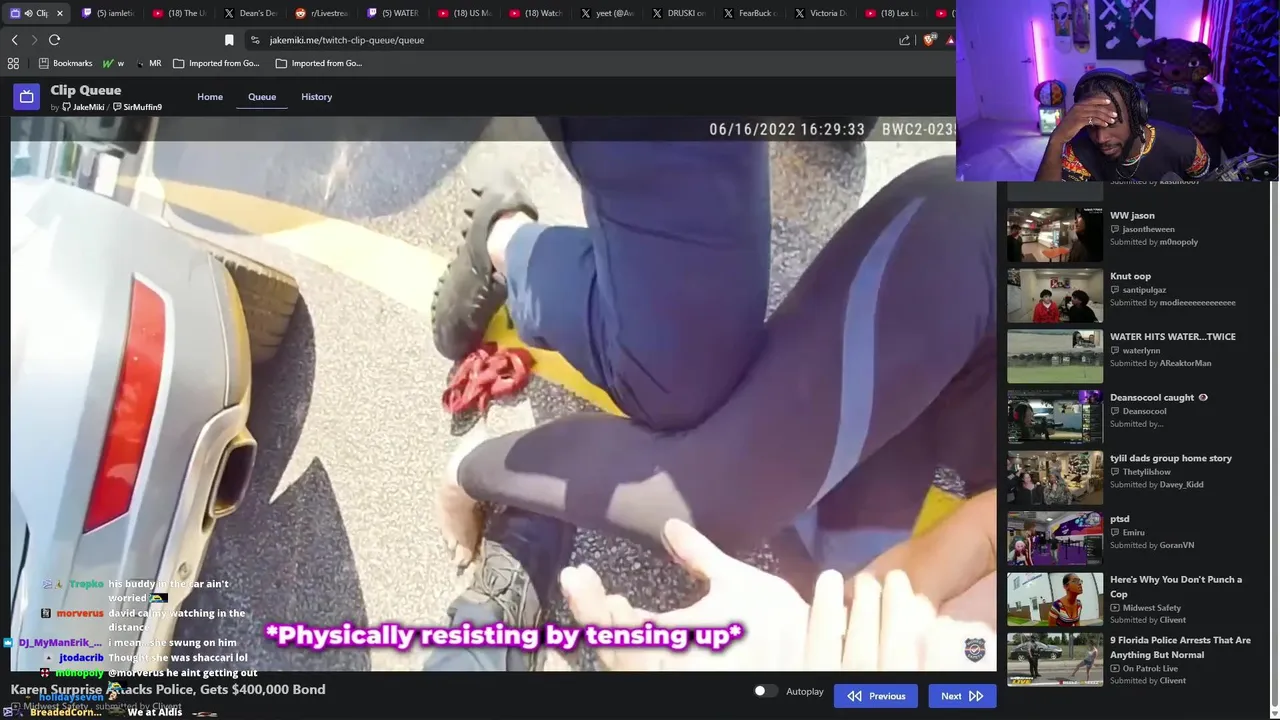1280x720 pixels.
Task: Open the History navigation tab
Action: pos(316,97)
